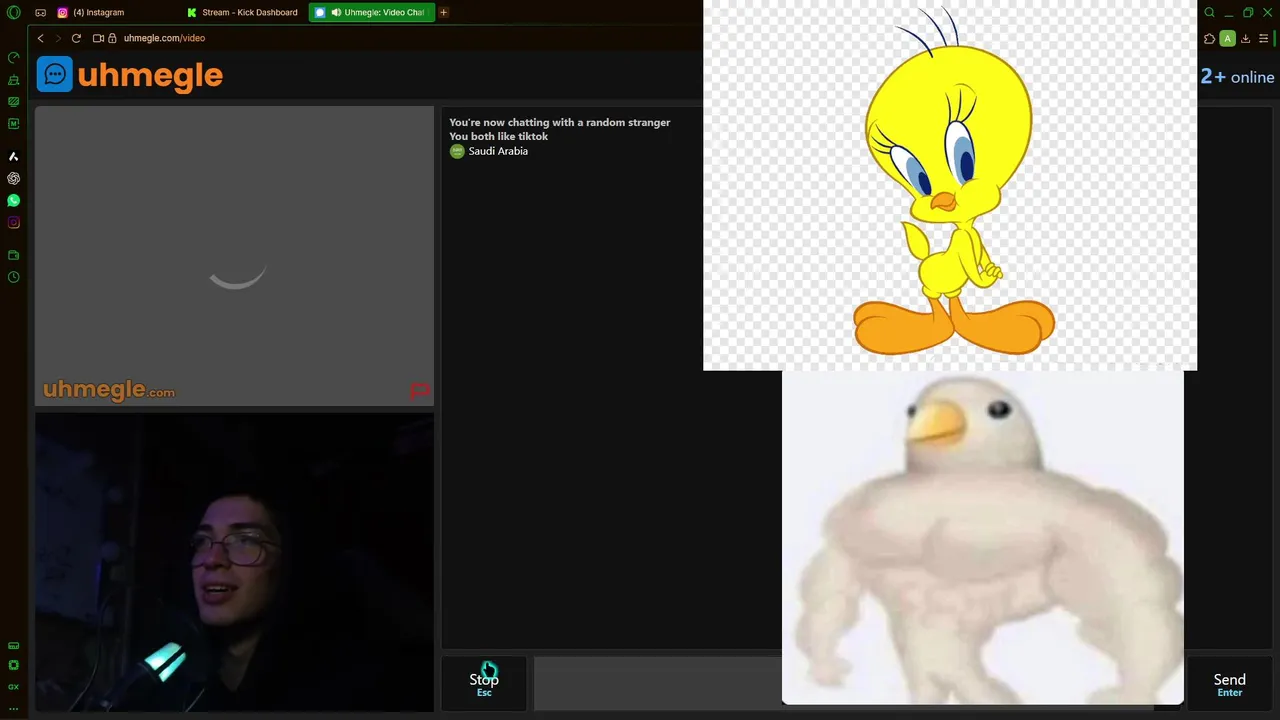Image resolution: width=1280 pixels, height=720 pixels.
Task: Click the camera permission icon in address bar
Action: coord(98,38)
